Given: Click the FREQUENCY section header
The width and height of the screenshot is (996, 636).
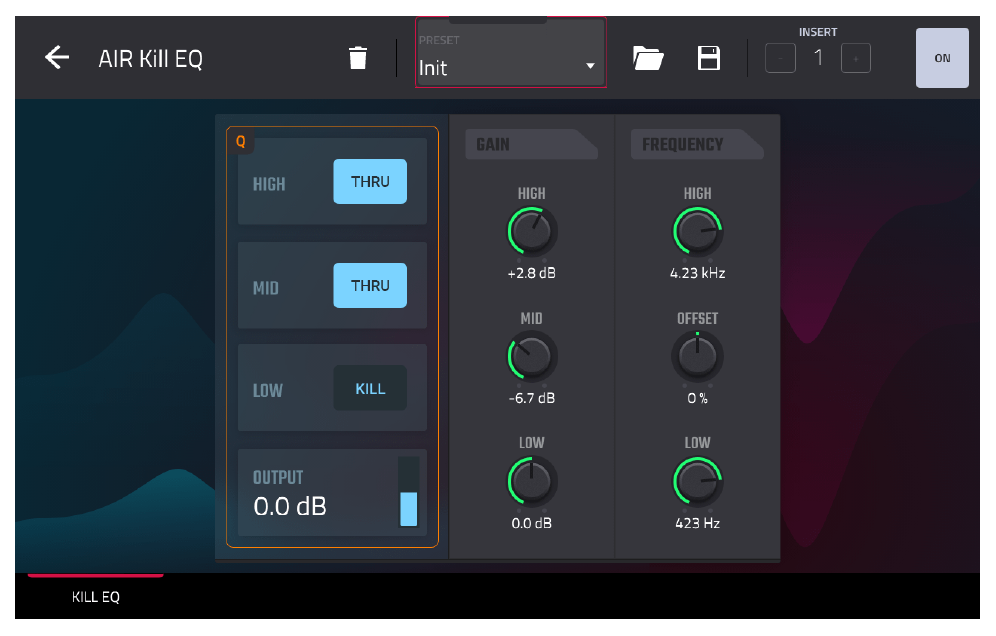Looking at the screenshot, I should click(697, 144).
